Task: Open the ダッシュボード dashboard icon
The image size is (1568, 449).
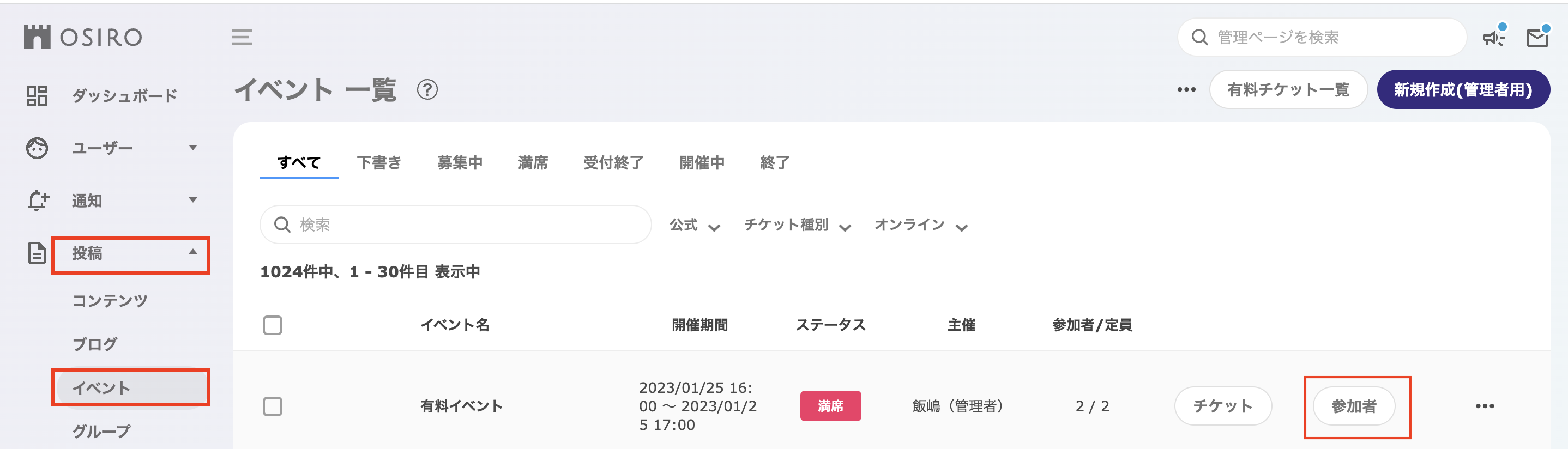Action: (37, 95)
